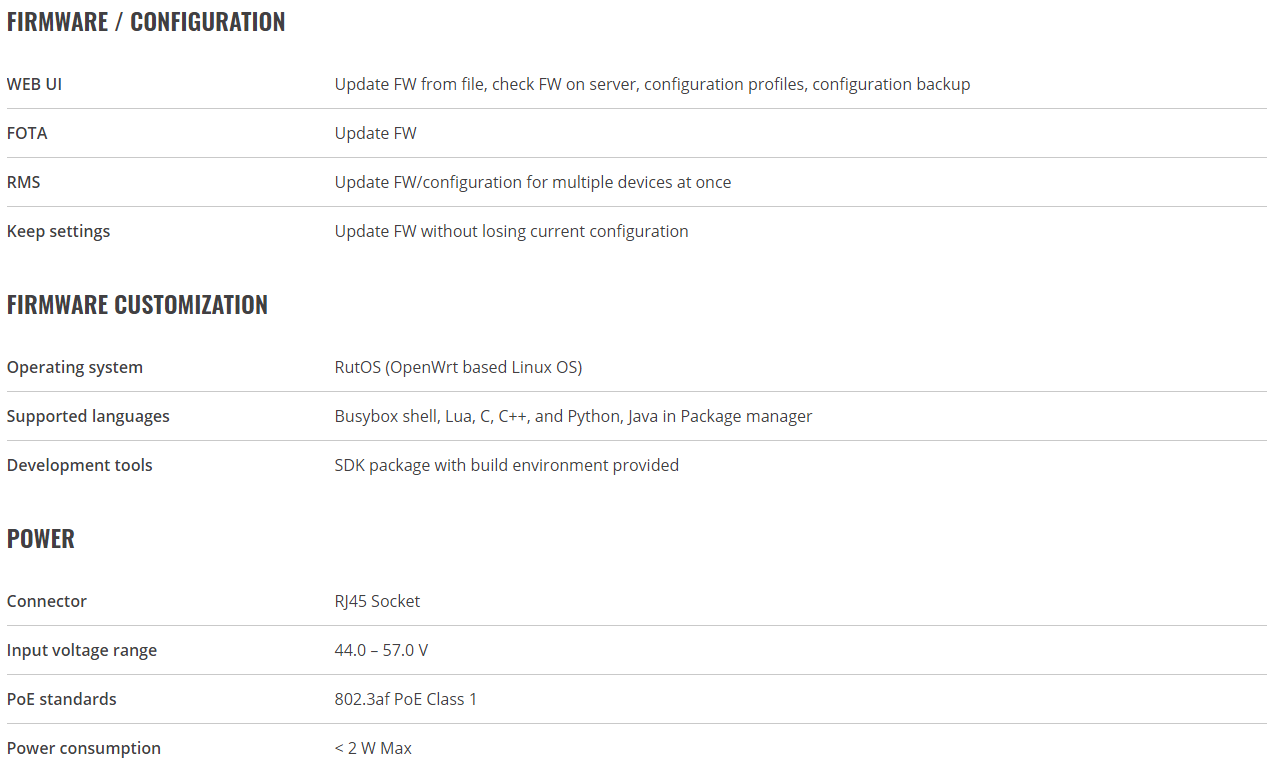The width and height of the screenshot is (1272, 766).
Task: Select the Power consumption label
Action: tap(84, 749)
